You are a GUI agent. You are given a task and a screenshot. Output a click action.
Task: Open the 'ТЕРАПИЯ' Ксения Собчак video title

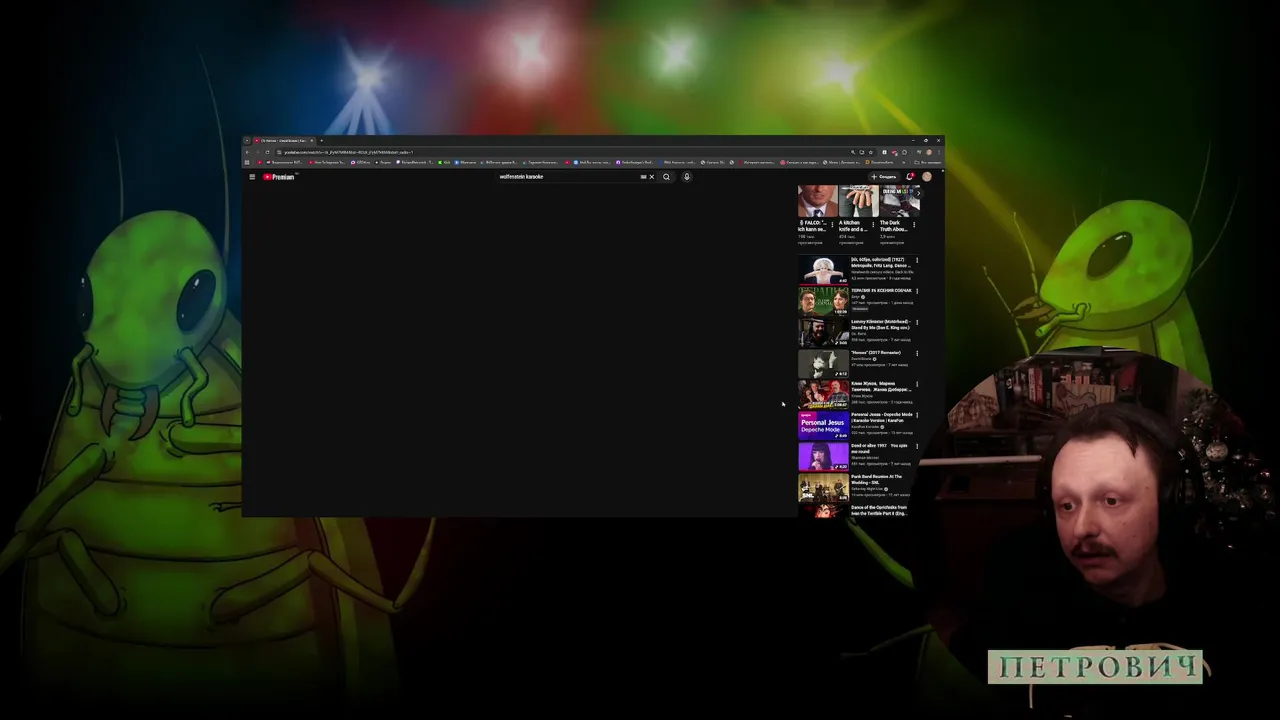point(881,291)
